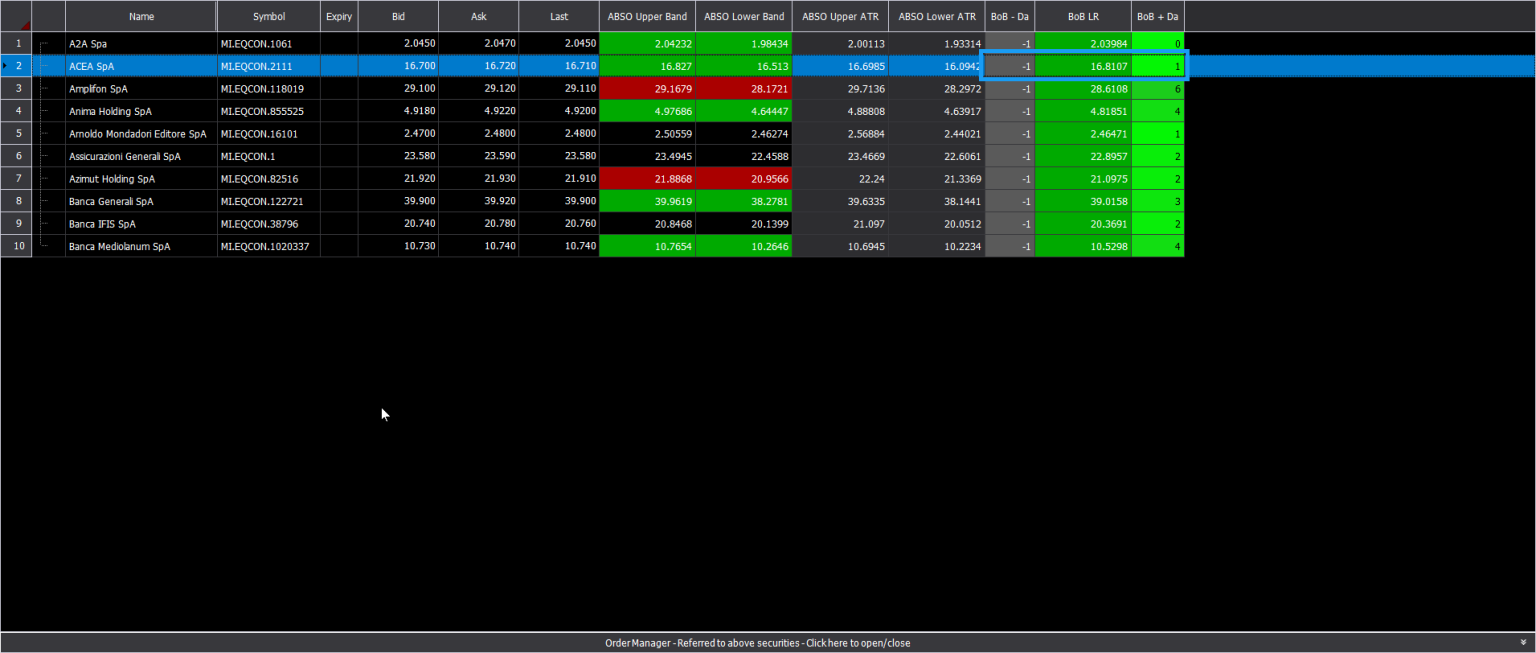Click red Upper Band cell 29.1679
This screenshot has width=1536, height=653.
click(x=647, y=89)
